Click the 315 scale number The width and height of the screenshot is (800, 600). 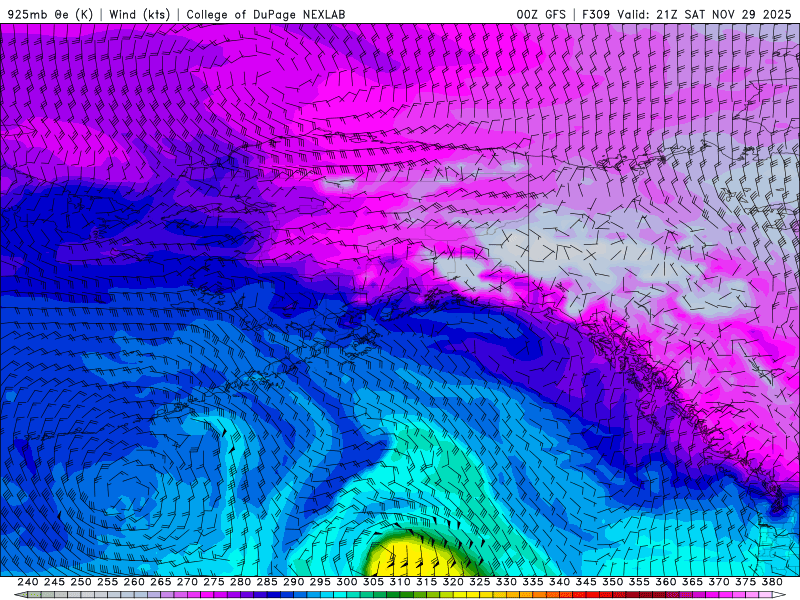427,582
